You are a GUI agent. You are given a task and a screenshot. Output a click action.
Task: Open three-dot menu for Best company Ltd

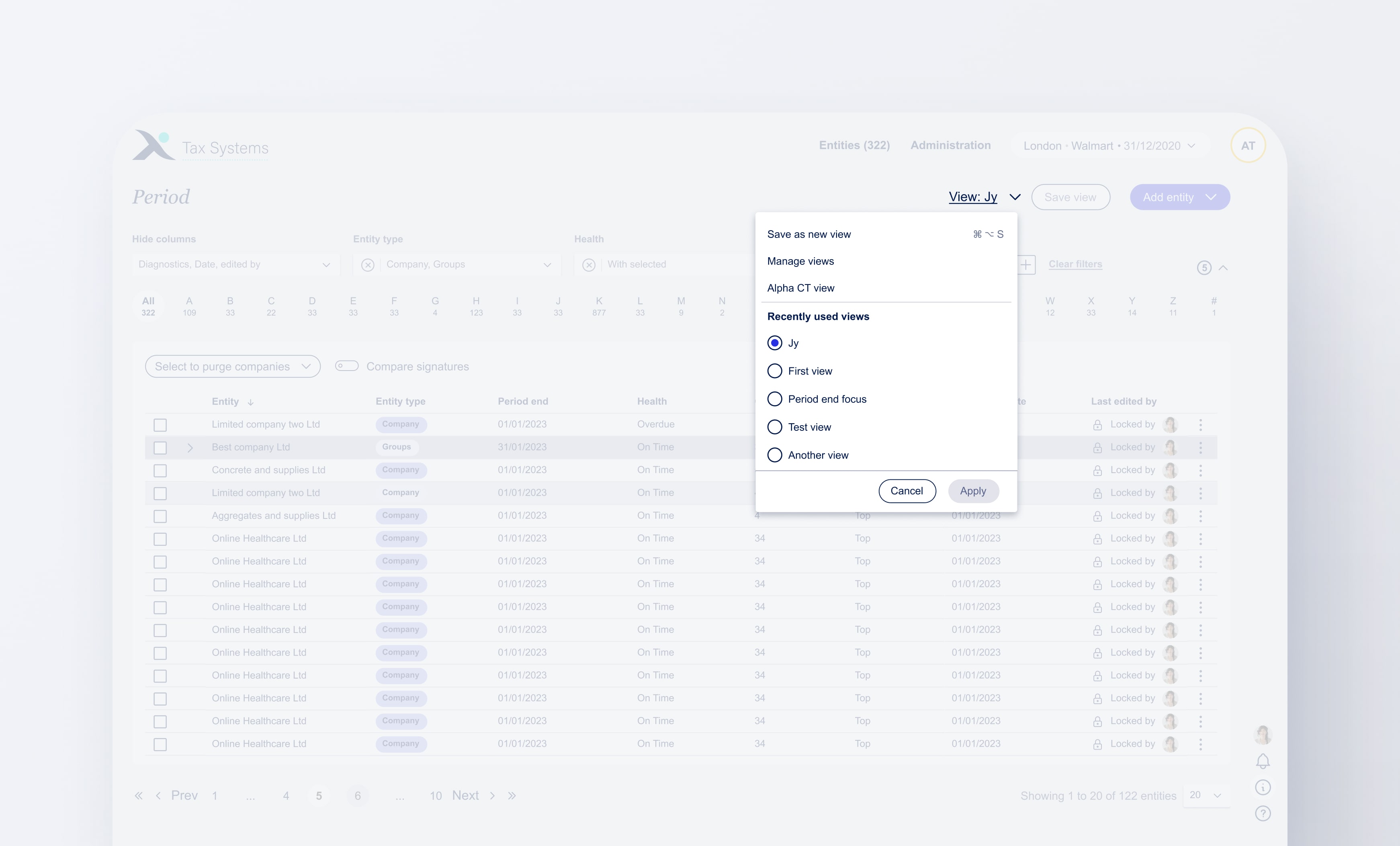pyautogui.click(x=1201, y=448)
